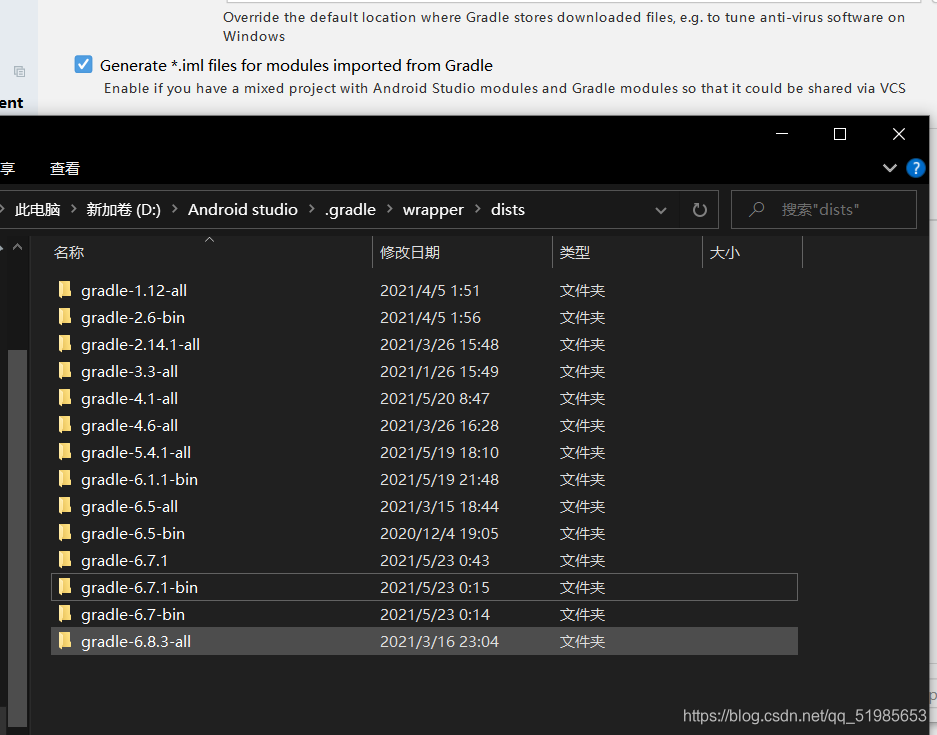This screenshot has width=937, height=735.
Task: Navigate to 此电脑 in address bar
Action: (37, 210)
